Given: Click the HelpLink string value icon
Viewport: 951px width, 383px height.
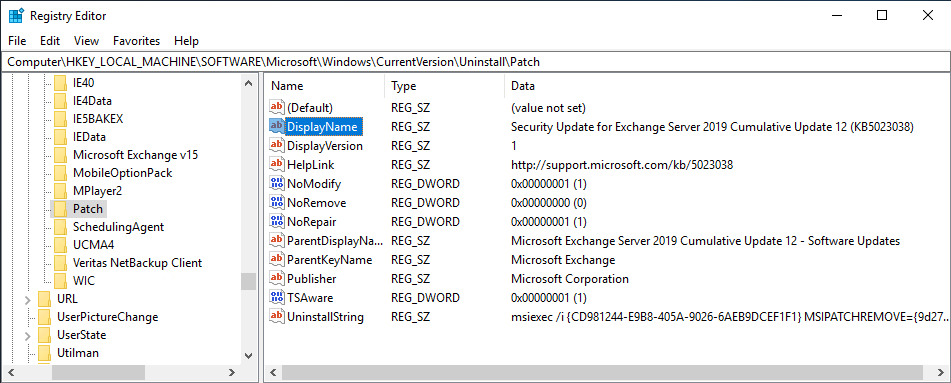Looking at the screenshot, I should [x=277, y=164].
